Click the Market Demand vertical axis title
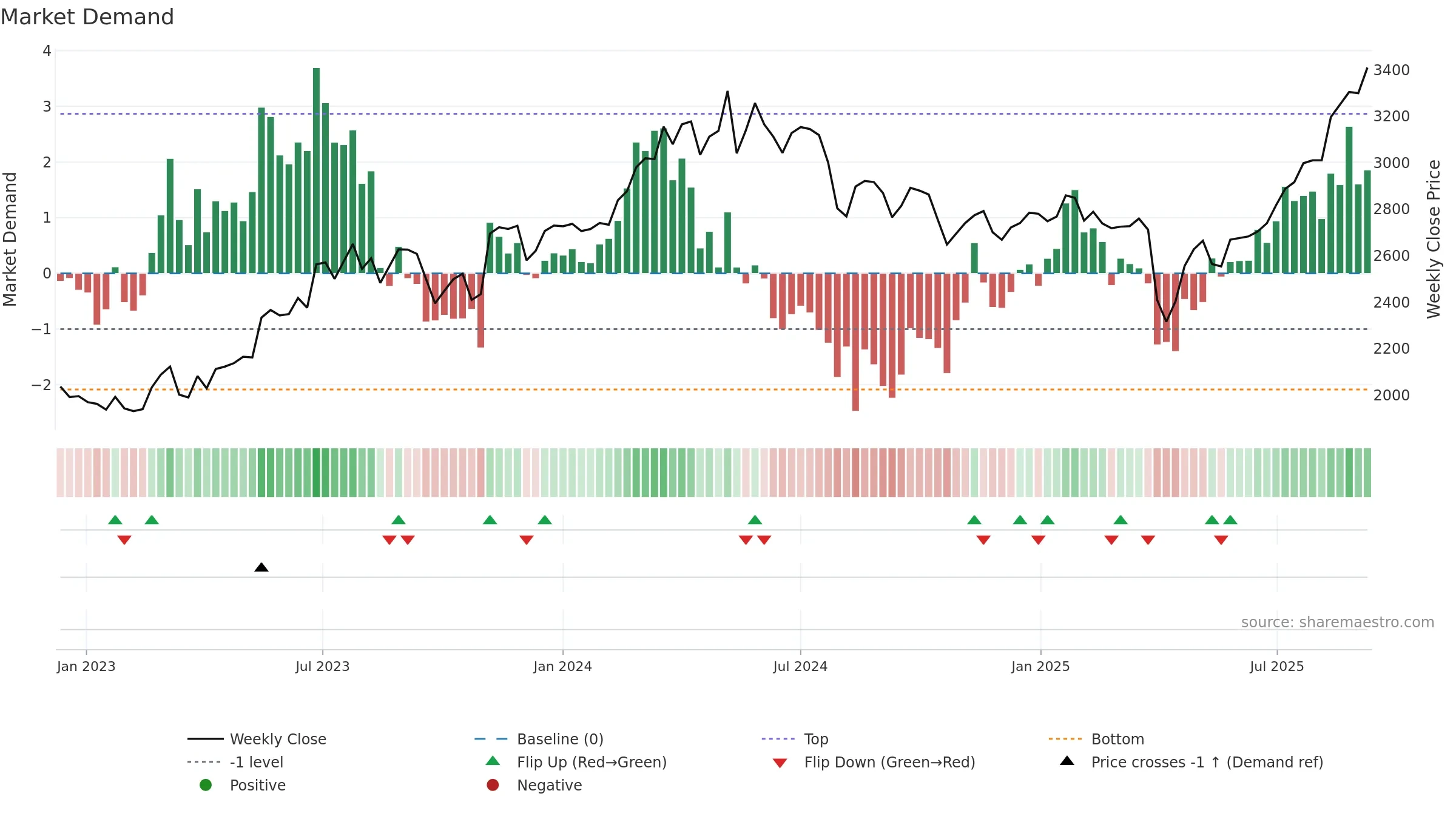This screenshot has height=819, width=1456. pos(10,239)
